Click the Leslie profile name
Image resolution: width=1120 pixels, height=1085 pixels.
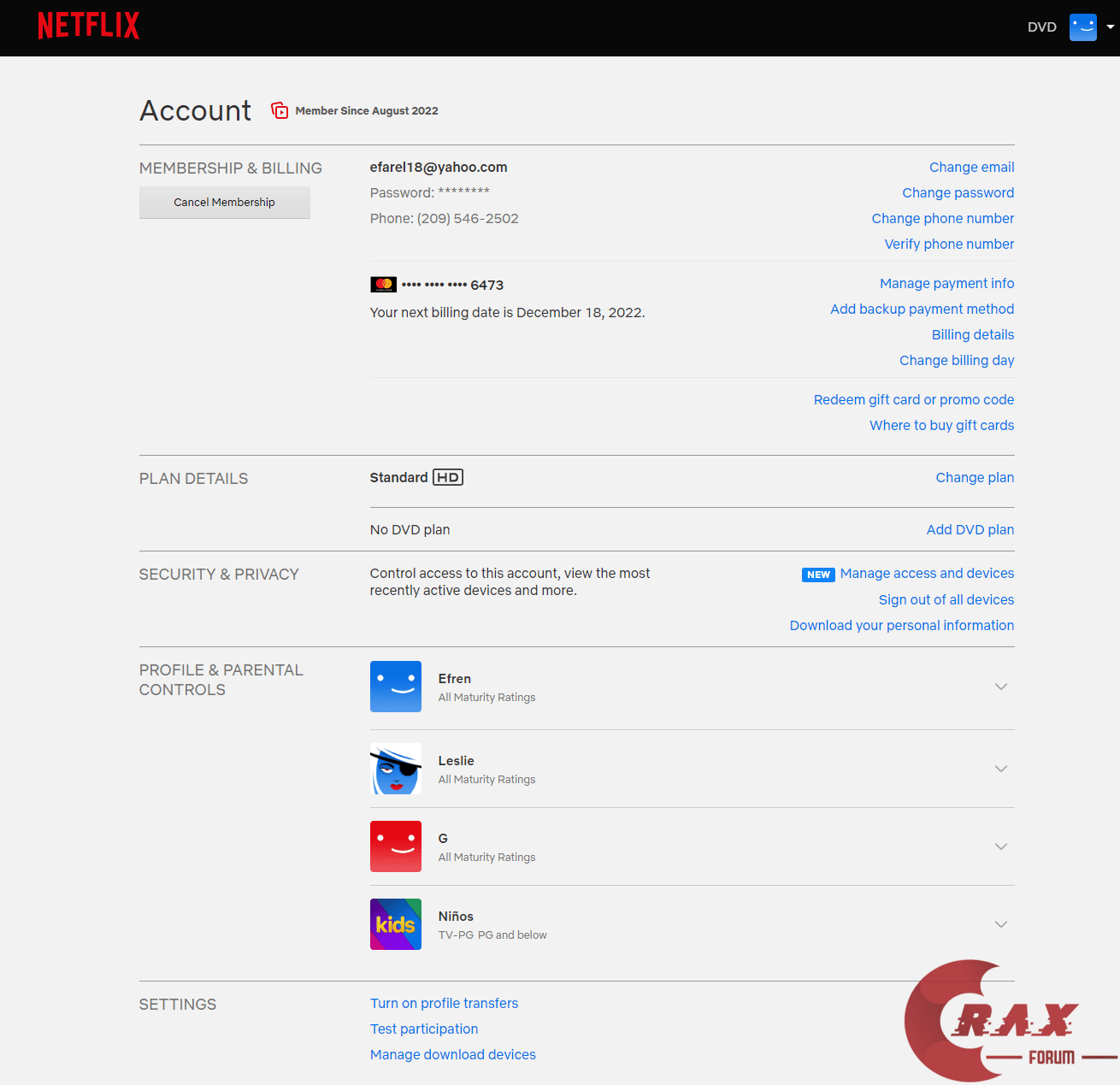pyautogui.click(x=457, y=761)
